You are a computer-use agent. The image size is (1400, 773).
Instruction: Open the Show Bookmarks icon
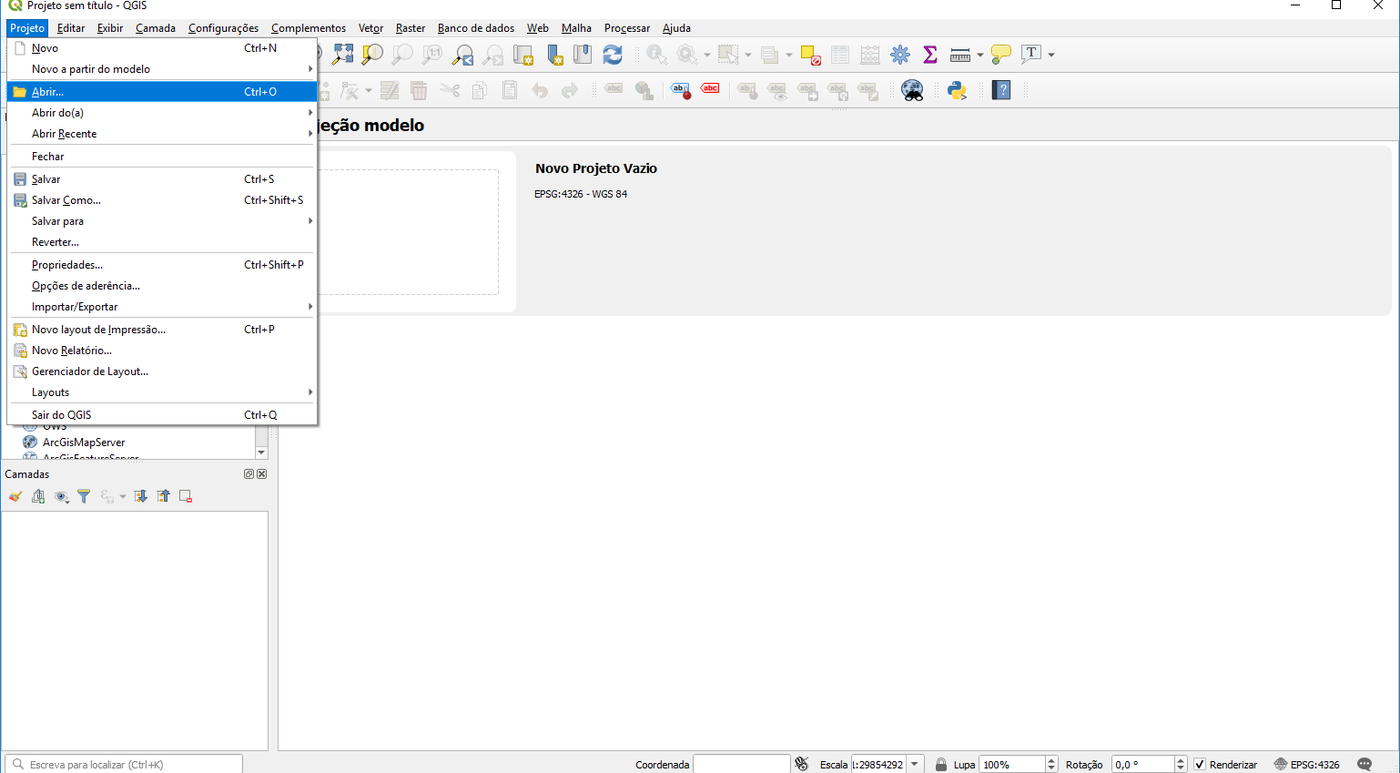pos(583,54)
